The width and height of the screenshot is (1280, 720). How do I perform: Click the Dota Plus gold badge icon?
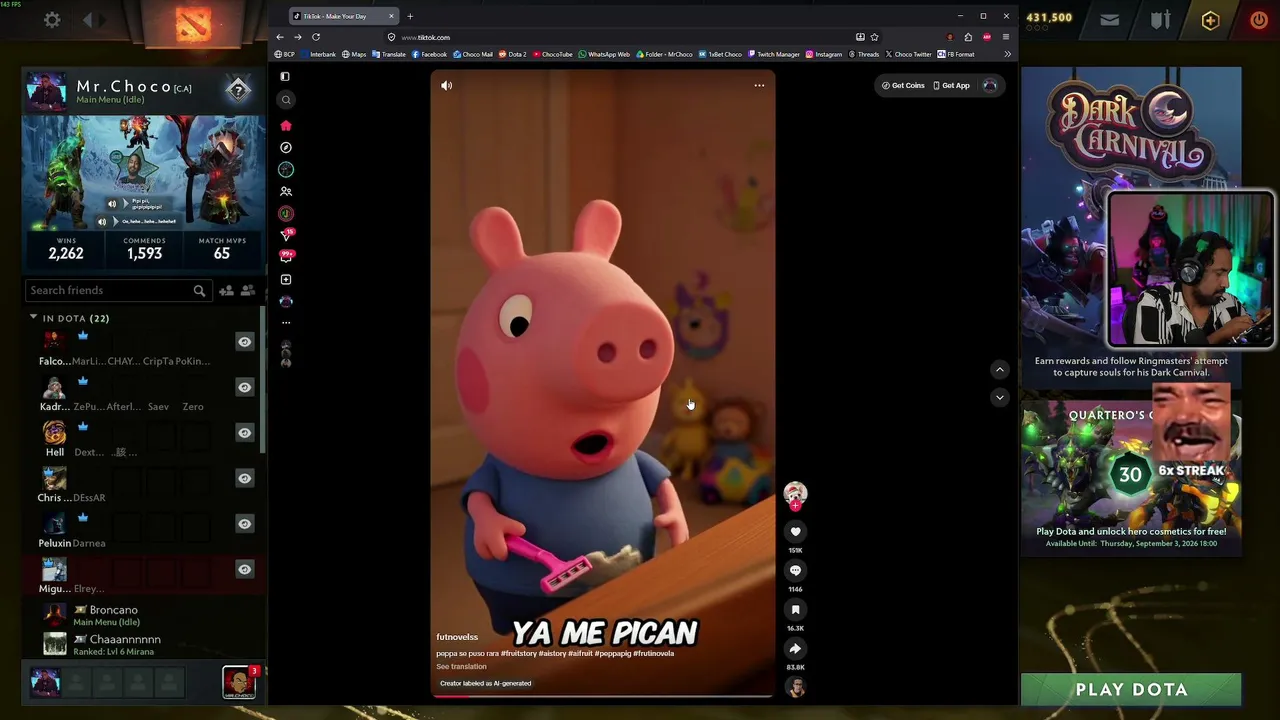pyautogui.click(x=1210, y=20)
